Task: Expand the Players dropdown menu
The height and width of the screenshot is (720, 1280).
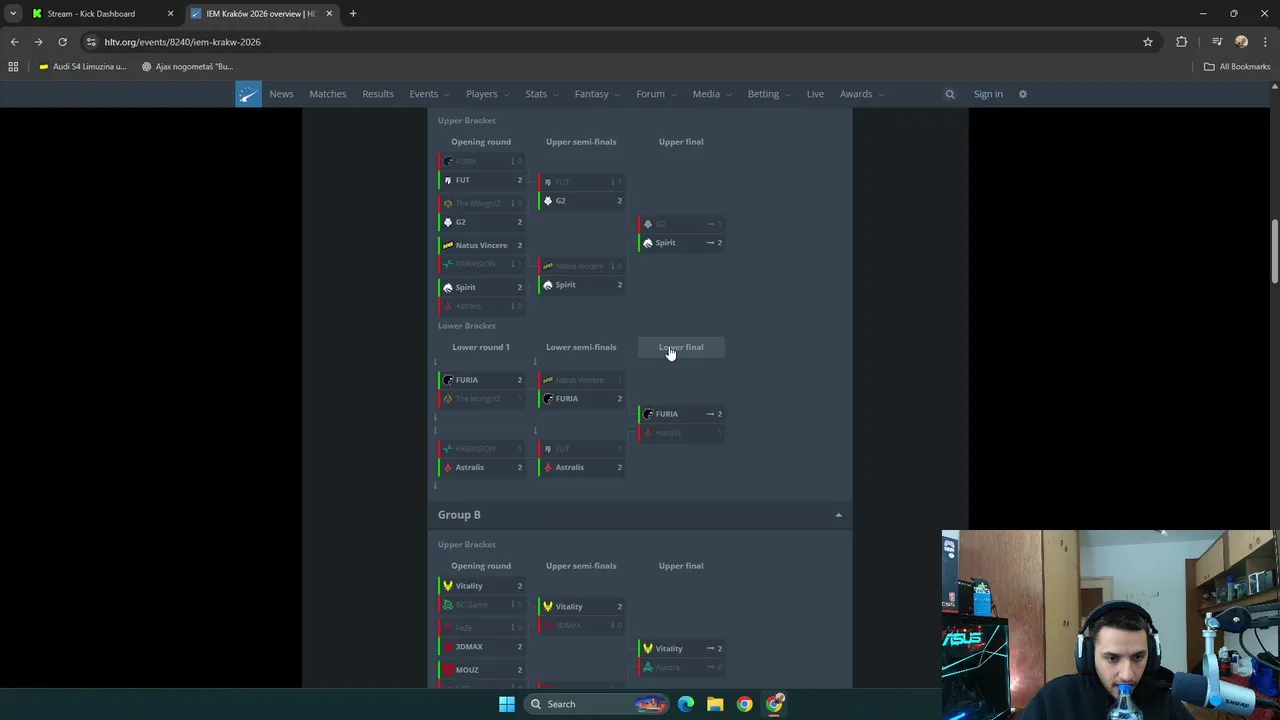Action: pos(487,94)
